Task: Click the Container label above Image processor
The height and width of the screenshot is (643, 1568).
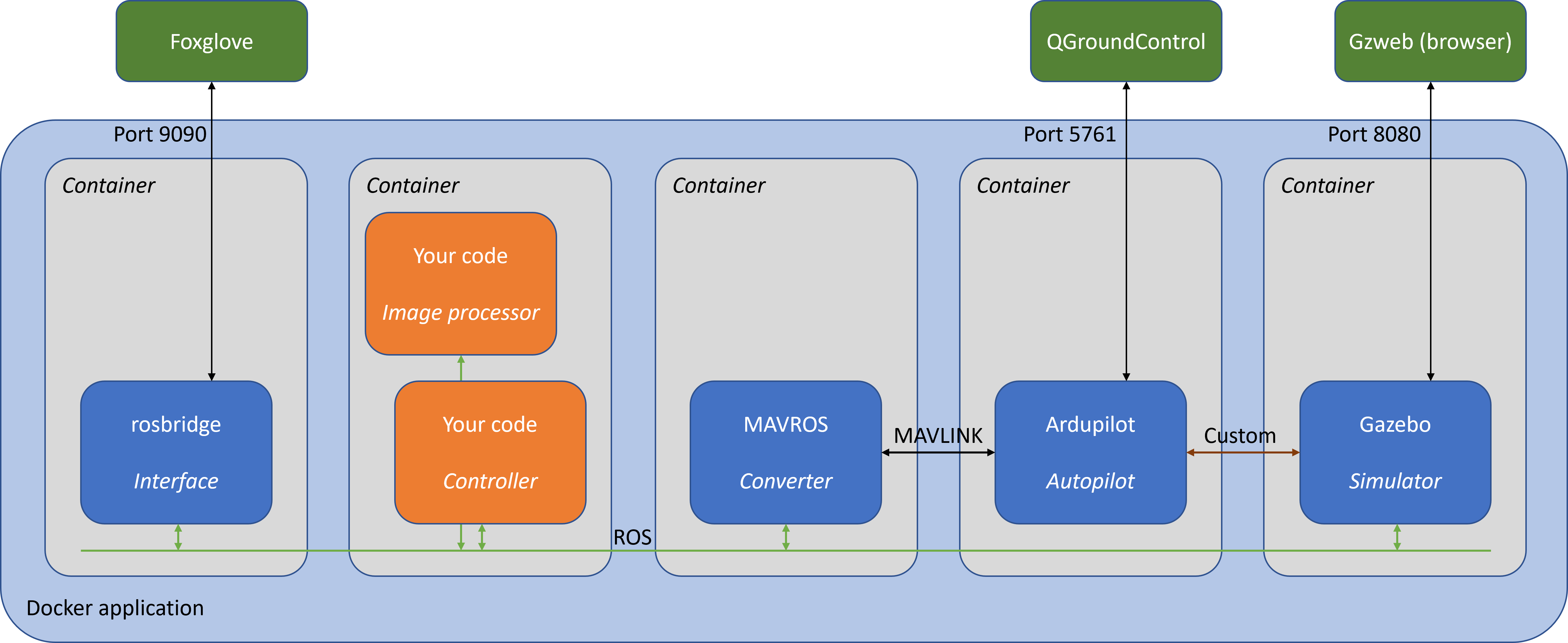Action: tap(413, 185)
